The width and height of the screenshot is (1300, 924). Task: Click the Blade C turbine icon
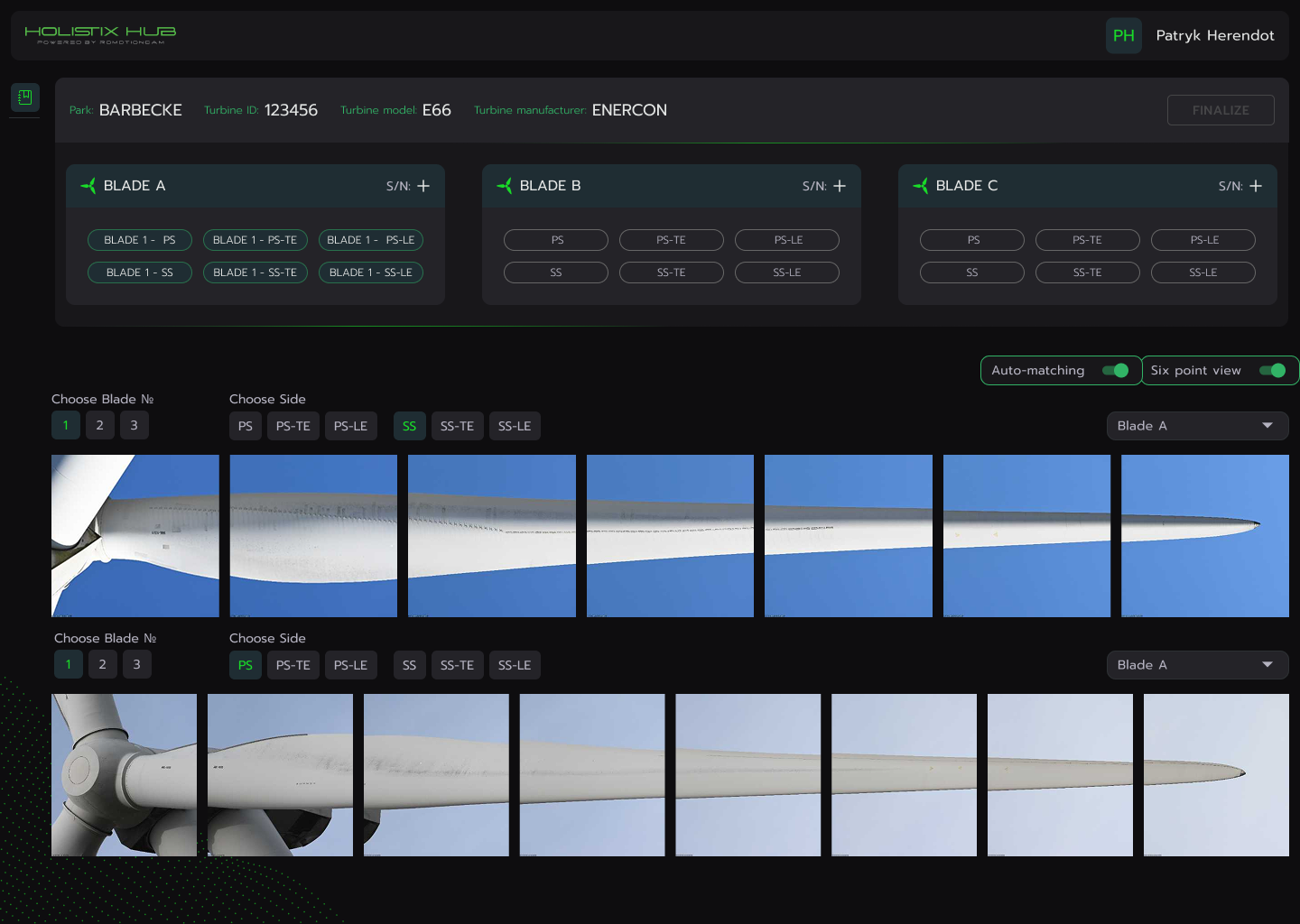pyautogui.click(x=921, y=186)
